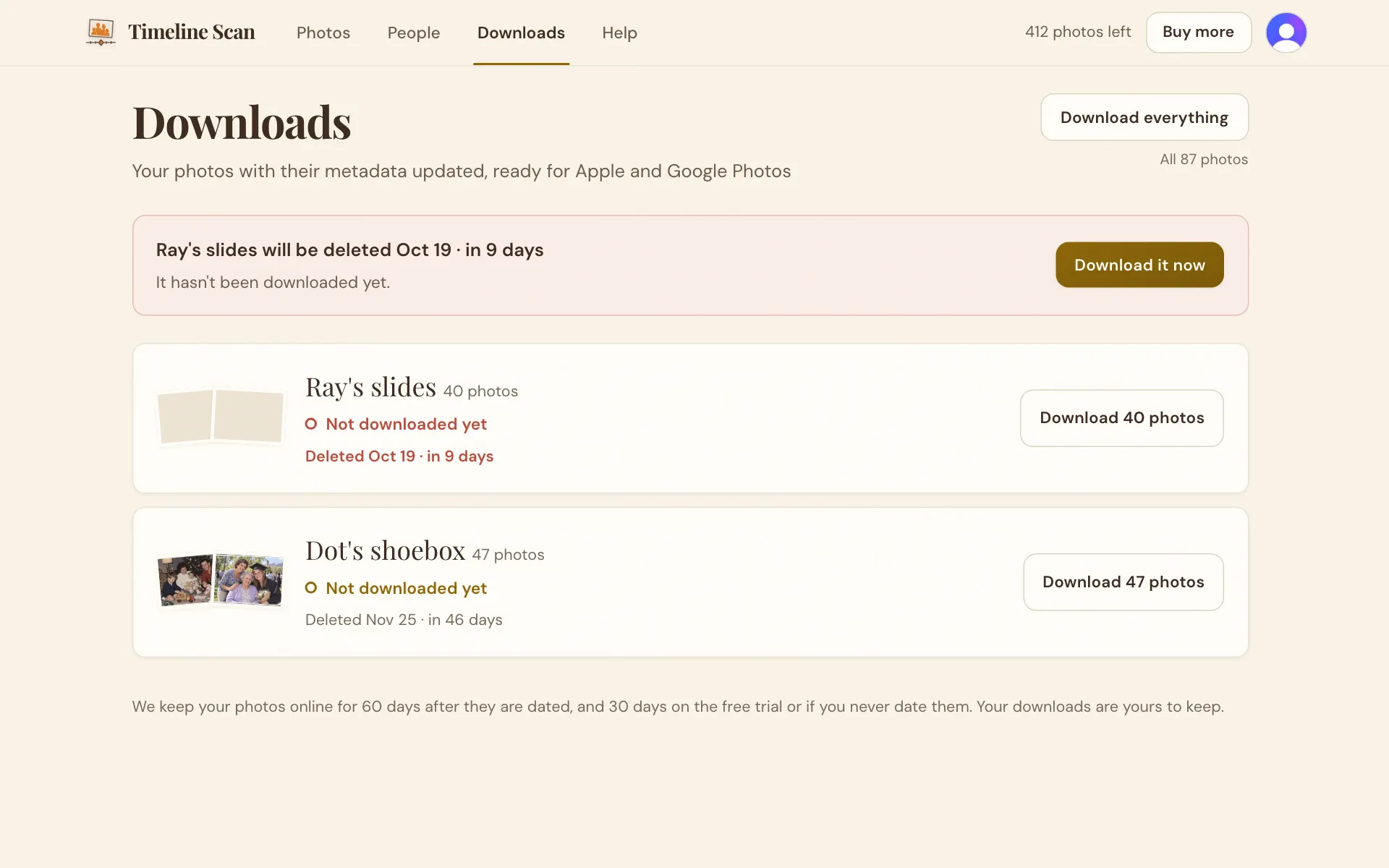Click 'It hasn't been downloaded yet.' text

273,282
